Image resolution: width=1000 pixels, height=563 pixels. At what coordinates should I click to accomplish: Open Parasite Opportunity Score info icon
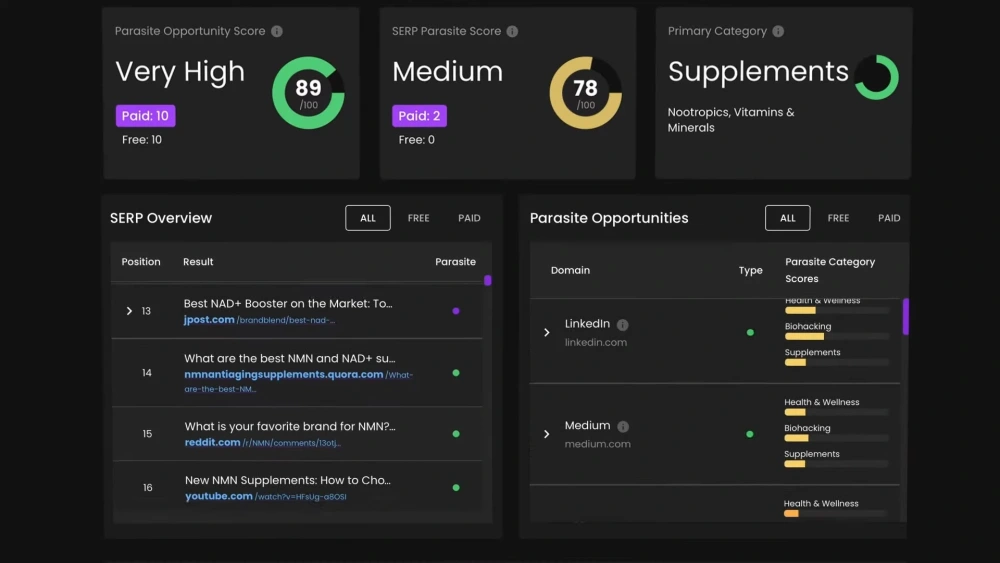click(x=277, y=31)
